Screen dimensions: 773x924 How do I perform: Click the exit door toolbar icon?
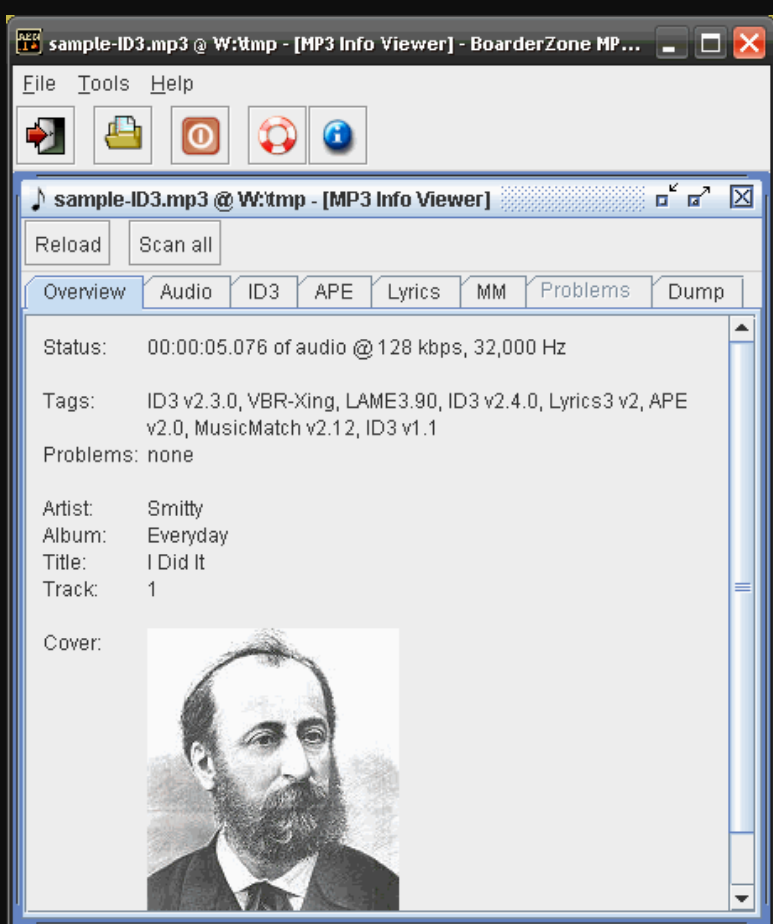[x=45, y=136]
